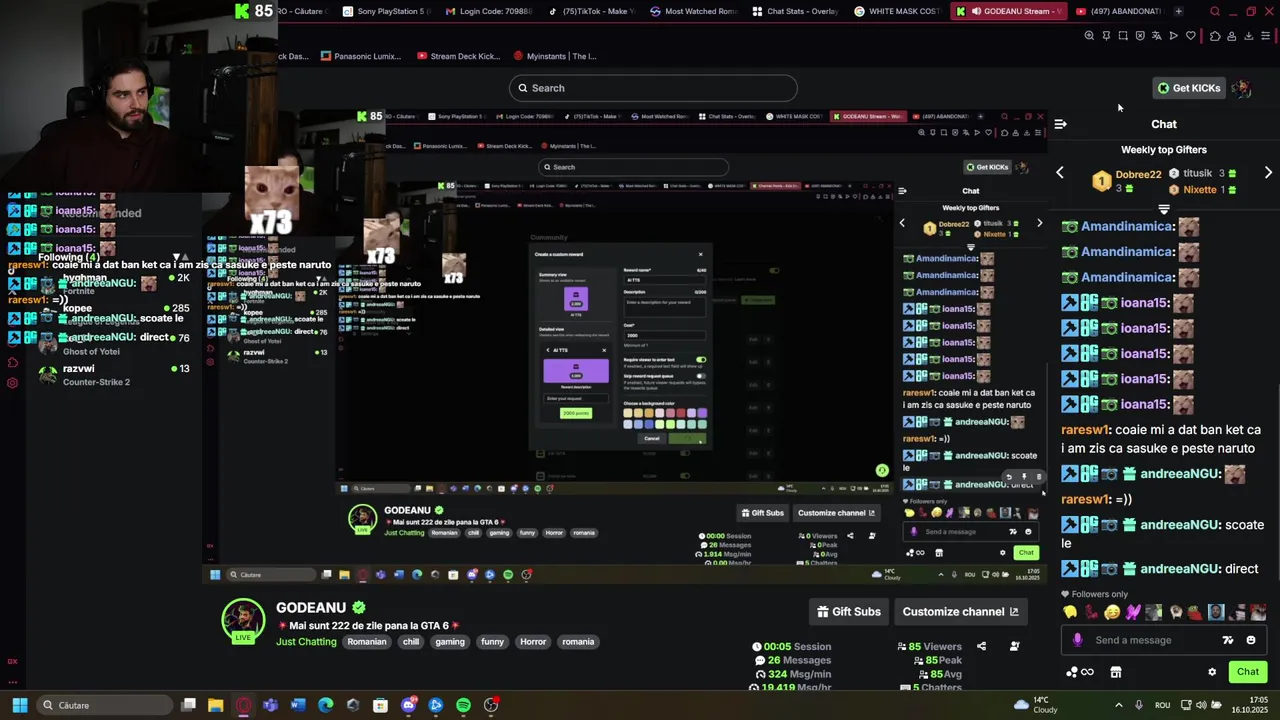Focus the Kick search box
Screen dimensions: 1280x720
coord(653,88)
